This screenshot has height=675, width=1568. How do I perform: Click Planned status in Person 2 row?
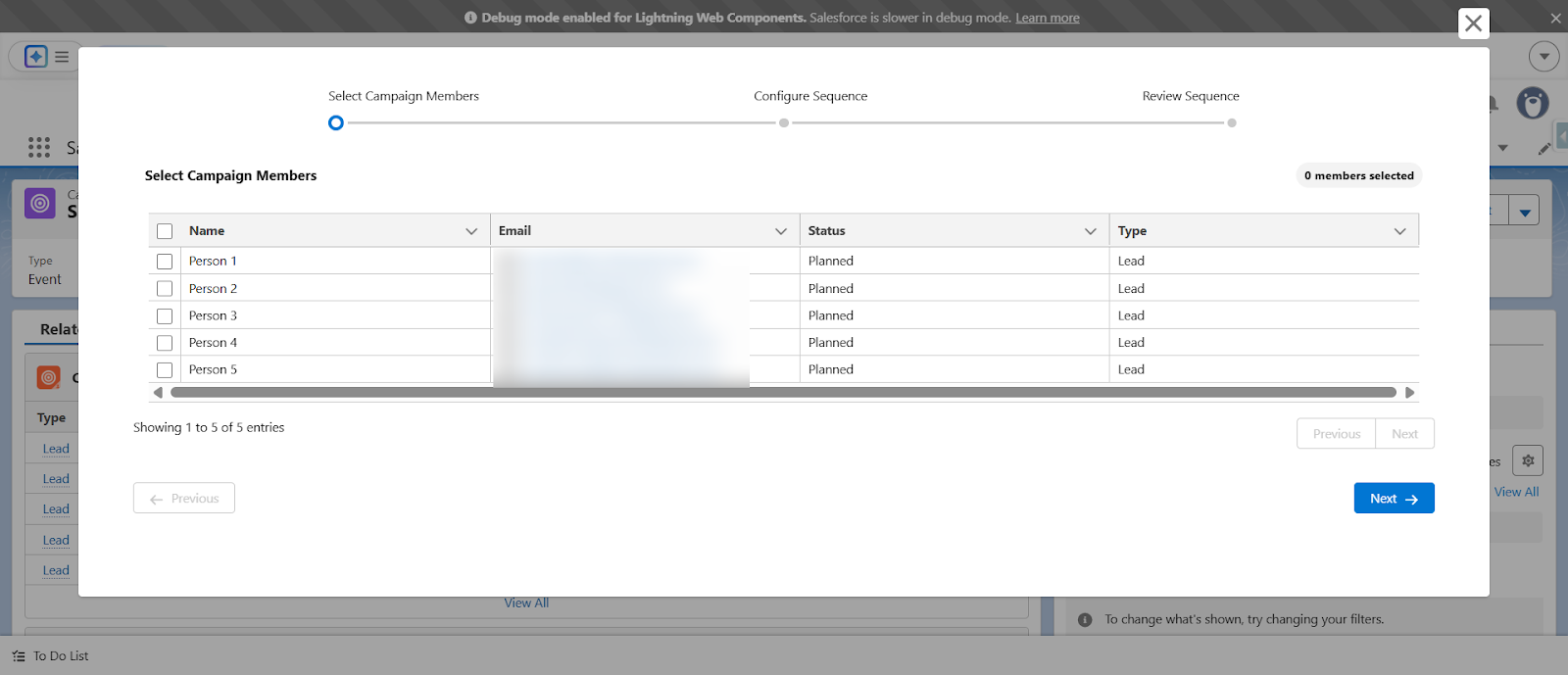pyautogui.click(x=831, y=289)
